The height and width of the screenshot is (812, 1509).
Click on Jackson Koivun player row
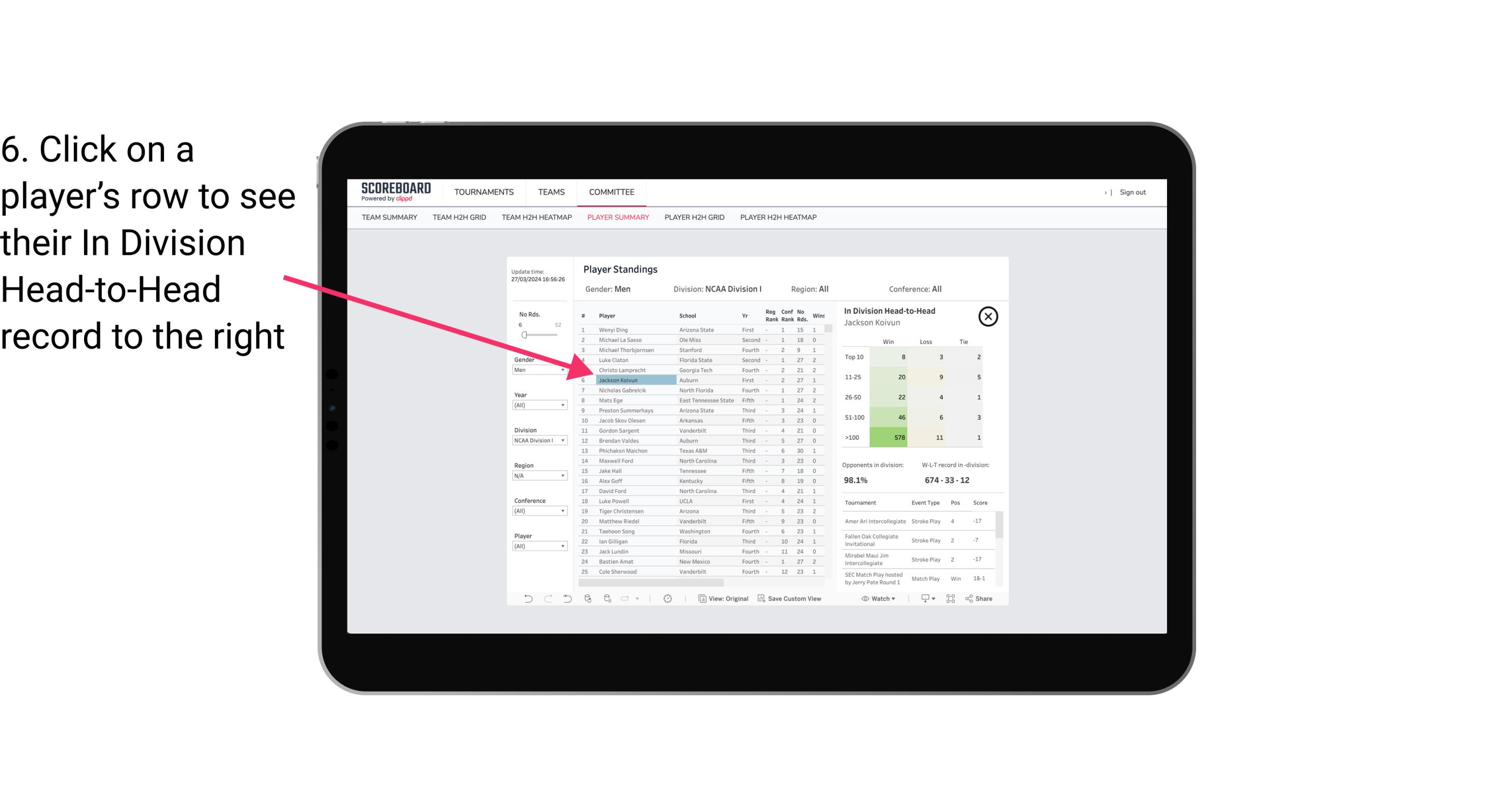(619, 380)
